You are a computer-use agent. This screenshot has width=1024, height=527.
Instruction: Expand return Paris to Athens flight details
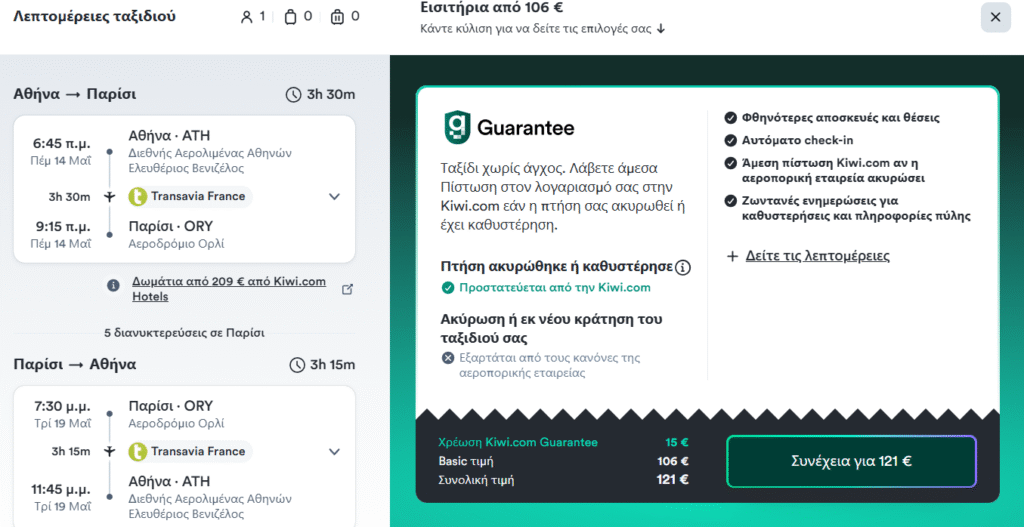coord(334,452)
